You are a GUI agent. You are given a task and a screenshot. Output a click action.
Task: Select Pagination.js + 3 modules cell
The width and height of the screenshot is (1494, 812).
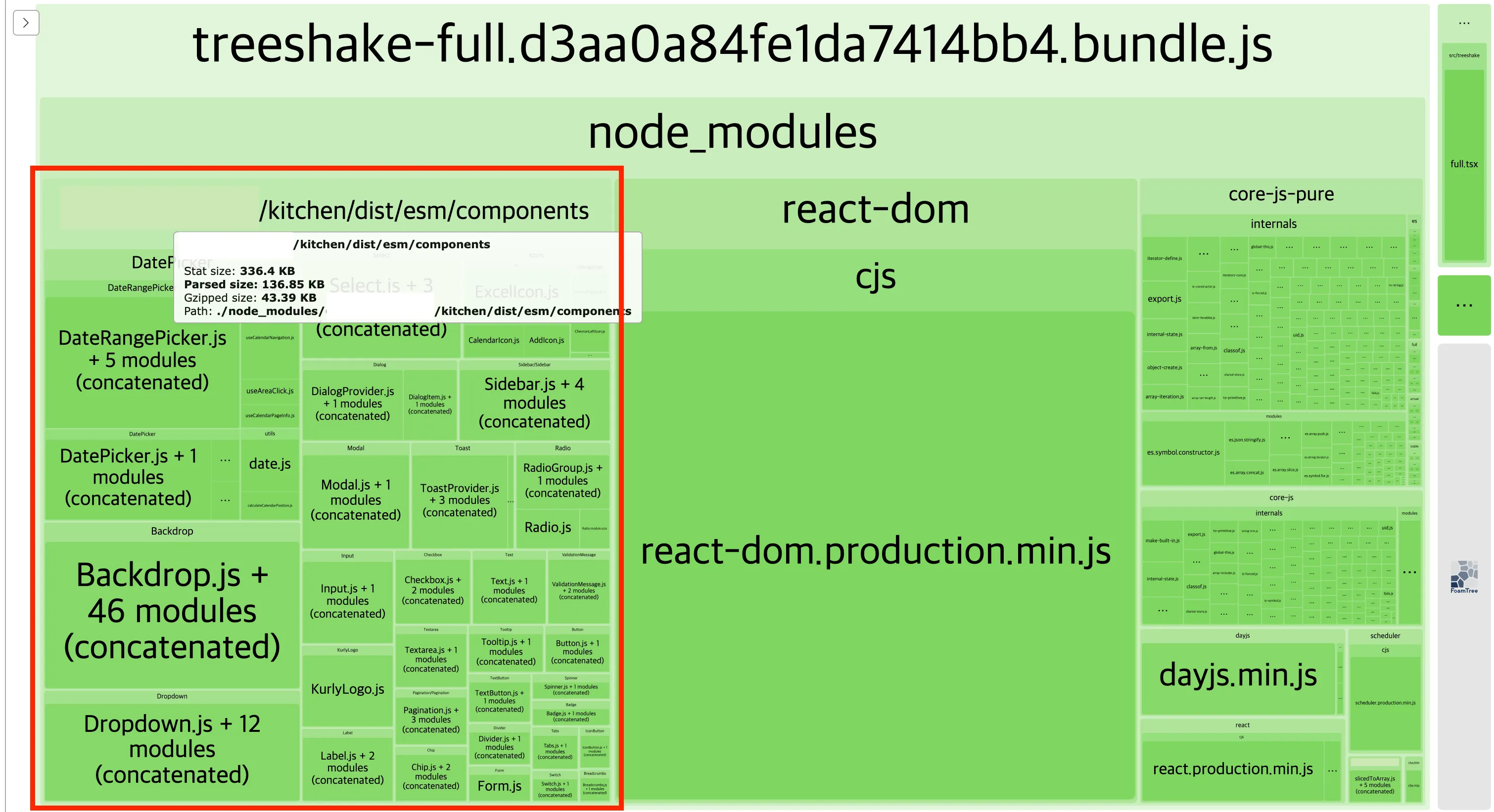point(431,721)
